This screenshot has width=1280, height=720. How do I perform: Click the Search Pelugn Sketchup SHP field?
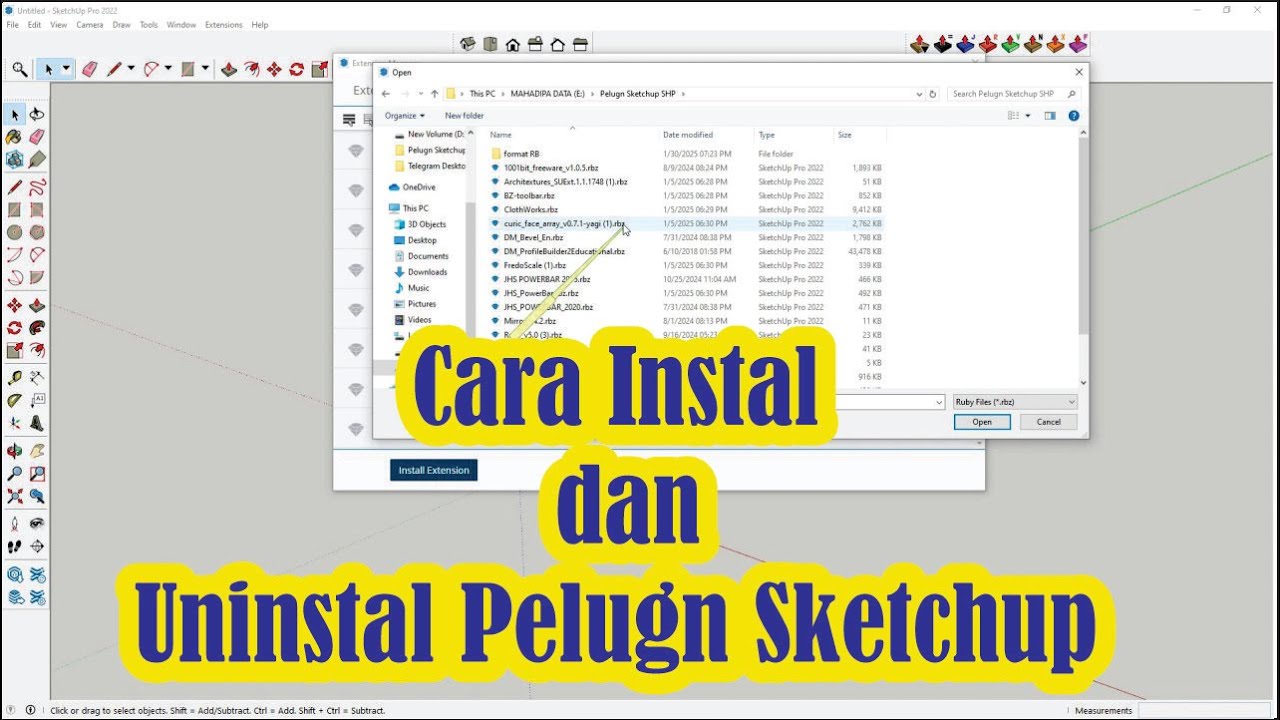coord(1014,94)
